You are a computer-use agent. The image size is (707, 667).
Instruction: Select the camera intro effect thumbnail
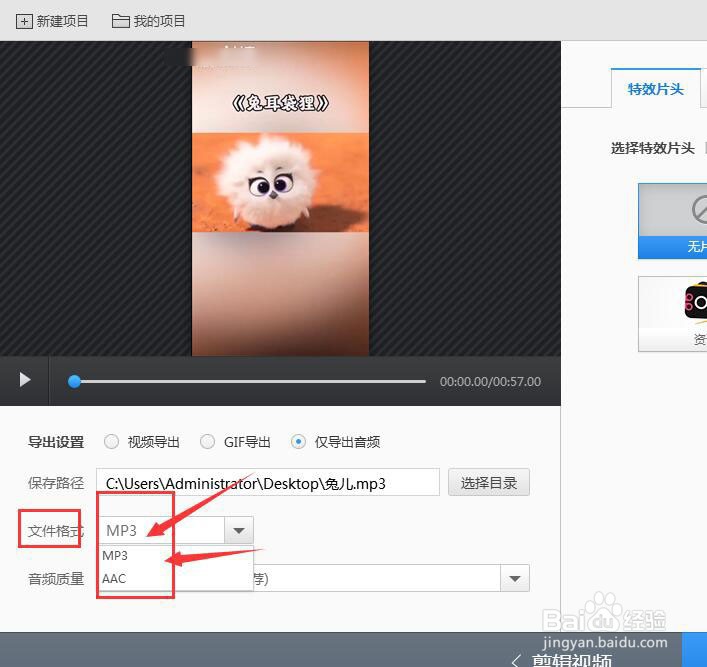(673, 314)
